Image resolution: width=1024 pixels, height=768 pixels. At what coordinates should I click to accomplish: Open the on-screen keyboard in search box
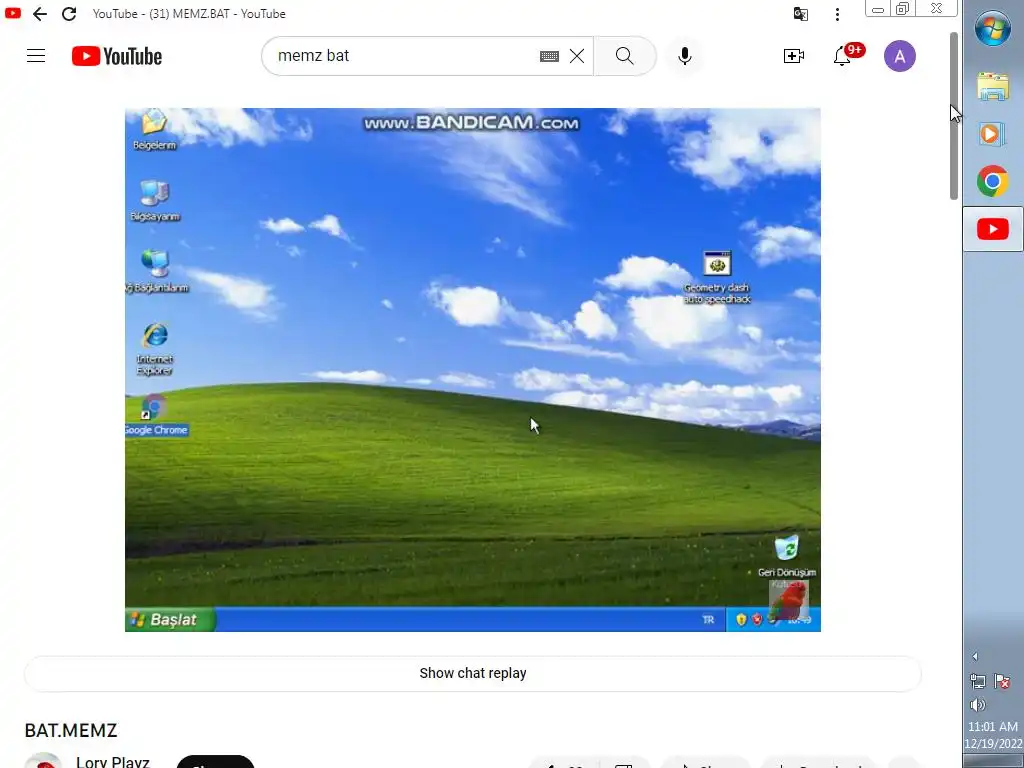(x=549, y=56)
